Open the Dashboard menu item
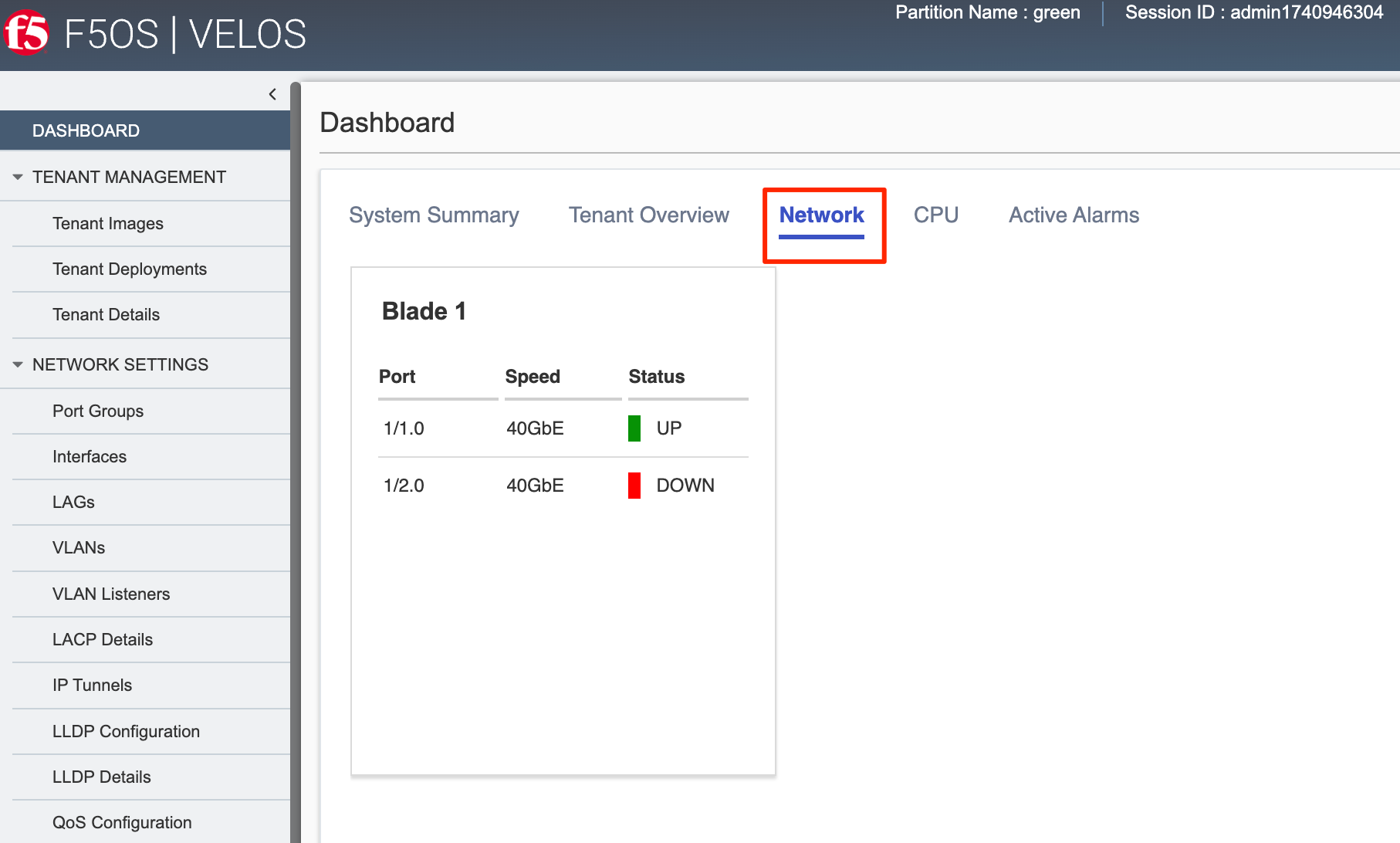Image resolution: width=1400 pixels, height=843 pixels. coord(145,130)
